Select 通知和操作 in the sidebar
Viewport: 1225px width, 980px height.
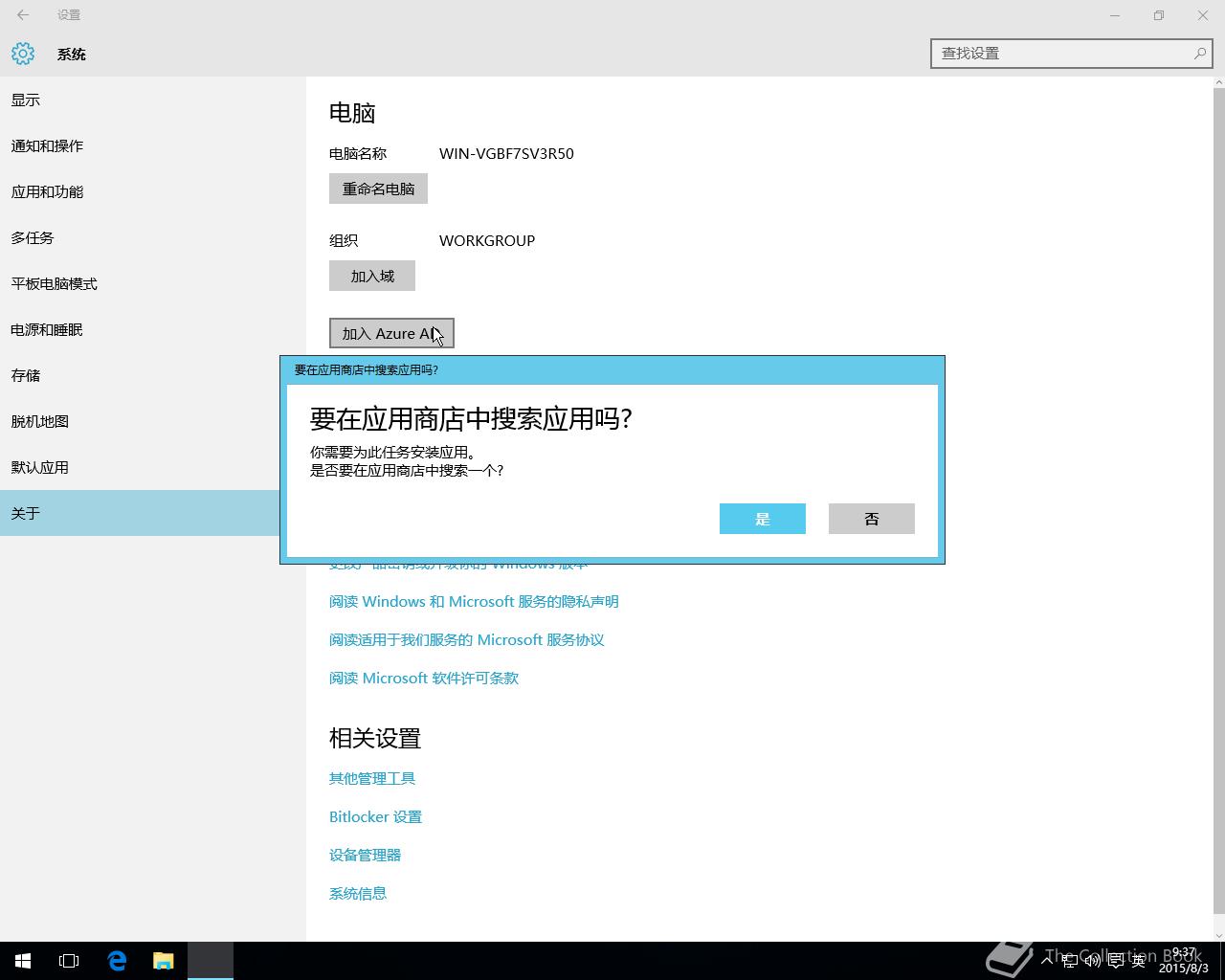tap(153, 145)
